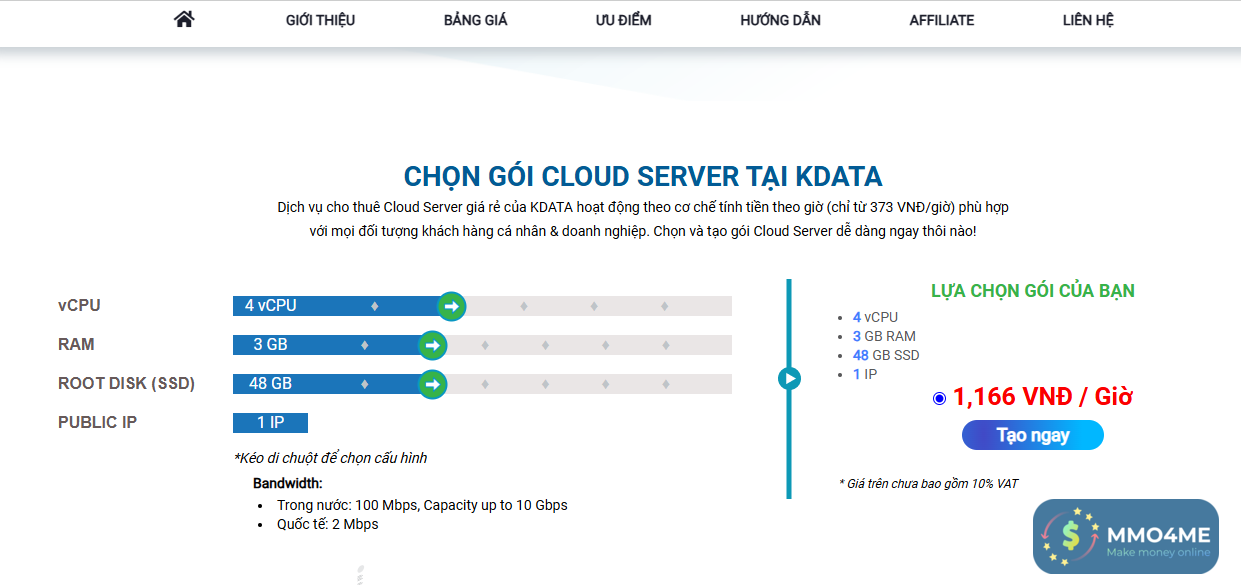The width and height of the screenshot is (1241, 585).
Task: Open the LIÊN HỆ menu item
Action: pos(1088,20)
